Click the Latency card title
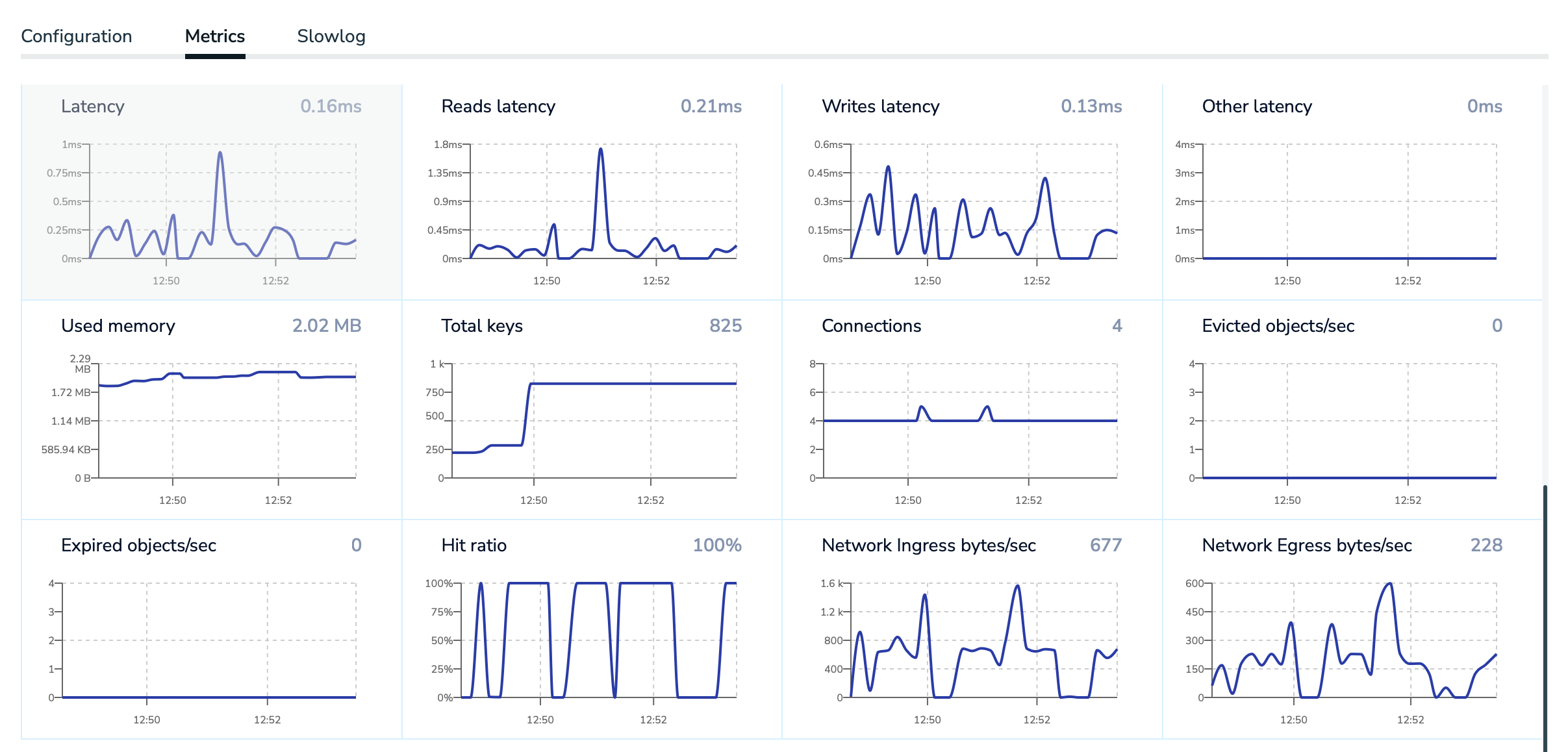The image size is (1568, 752). click(93, 107)
